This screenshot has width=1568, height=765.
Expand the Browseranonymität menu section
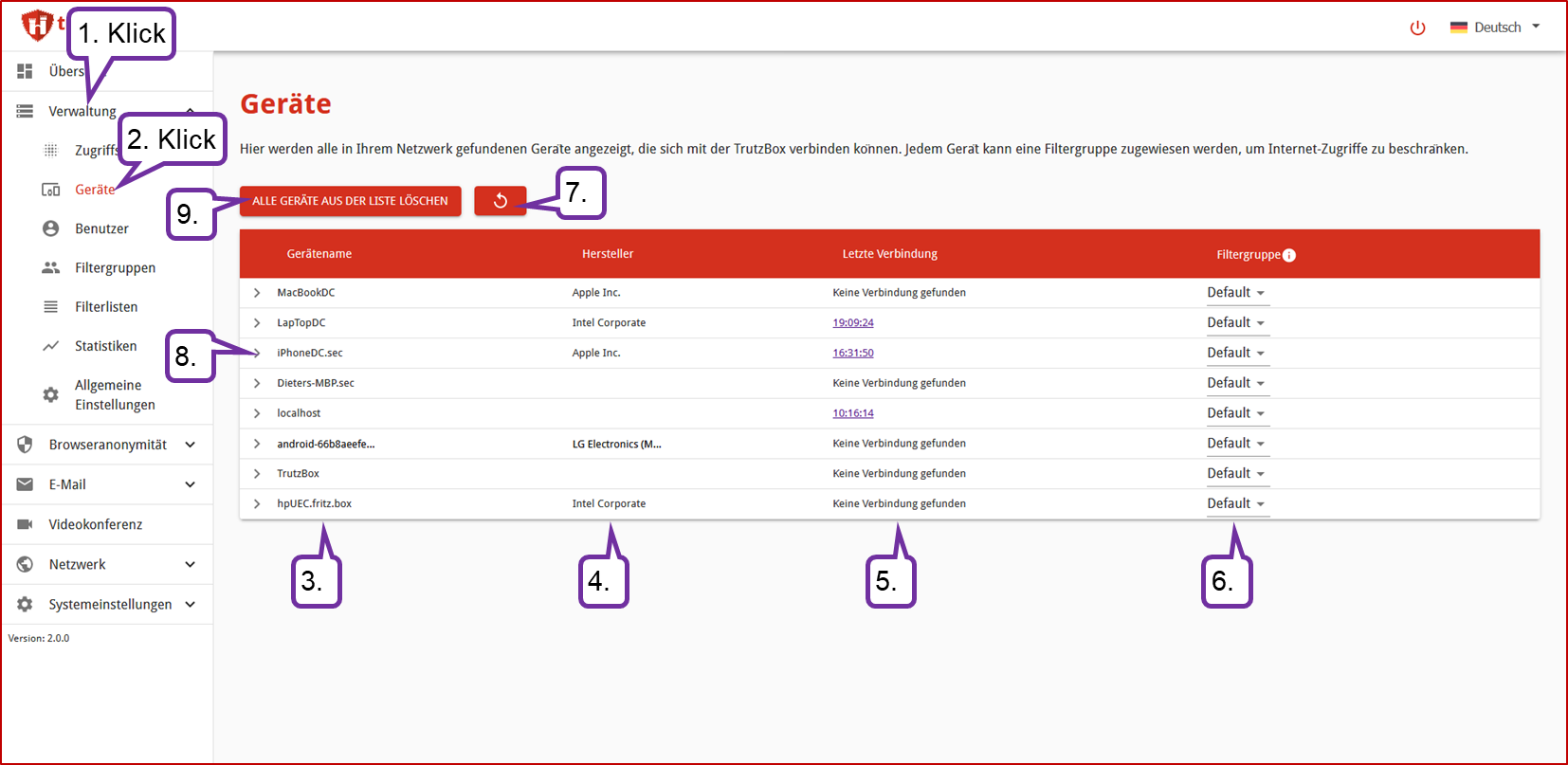pos(107,445)
